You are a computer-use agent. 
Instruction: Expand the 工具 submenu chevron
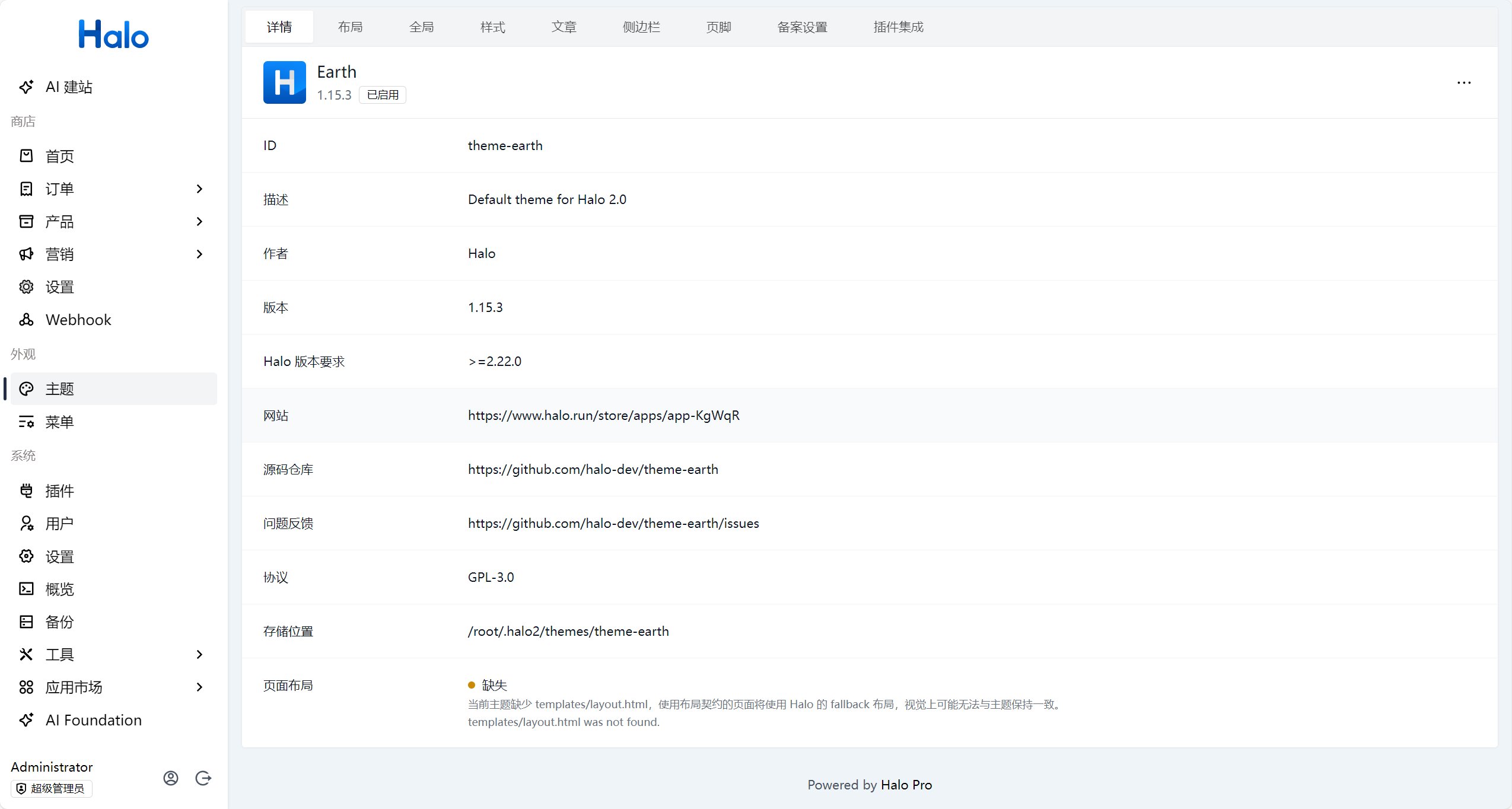(199, 654)
